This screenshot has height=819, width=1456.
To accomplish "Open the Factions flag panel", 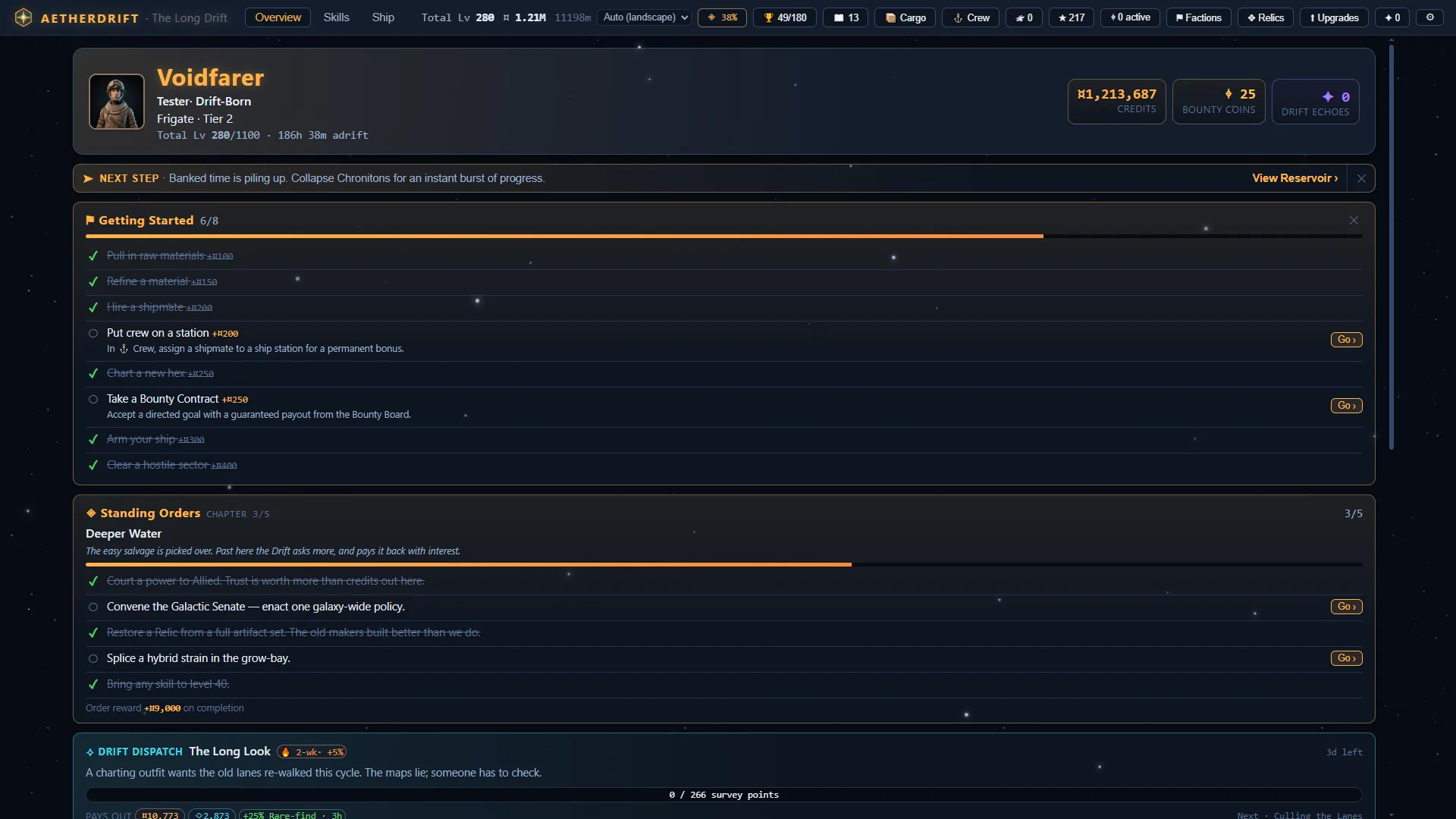I will click(x=1198, y=17).
